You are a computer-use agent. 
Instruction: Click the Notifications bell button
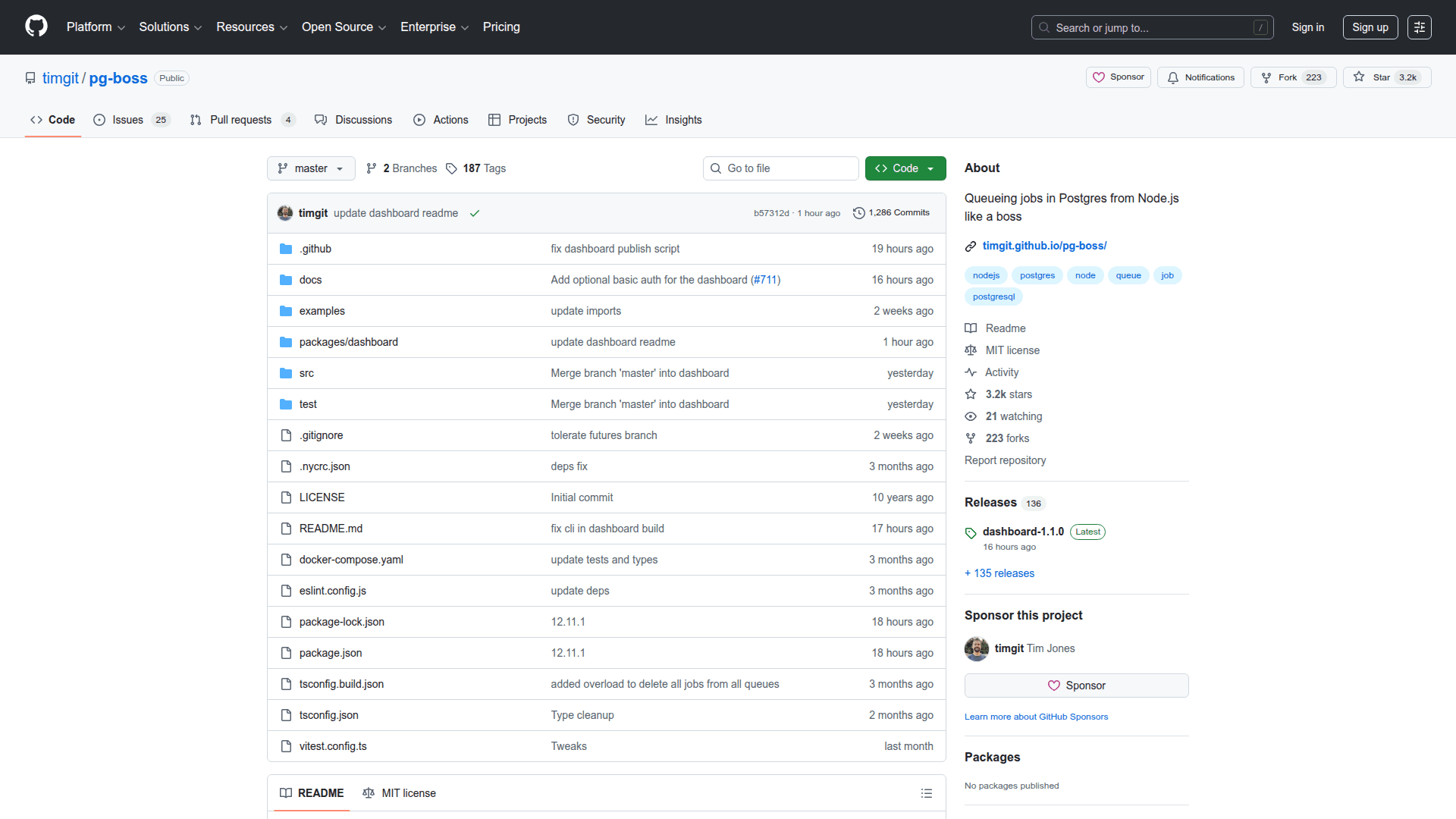1200,77
